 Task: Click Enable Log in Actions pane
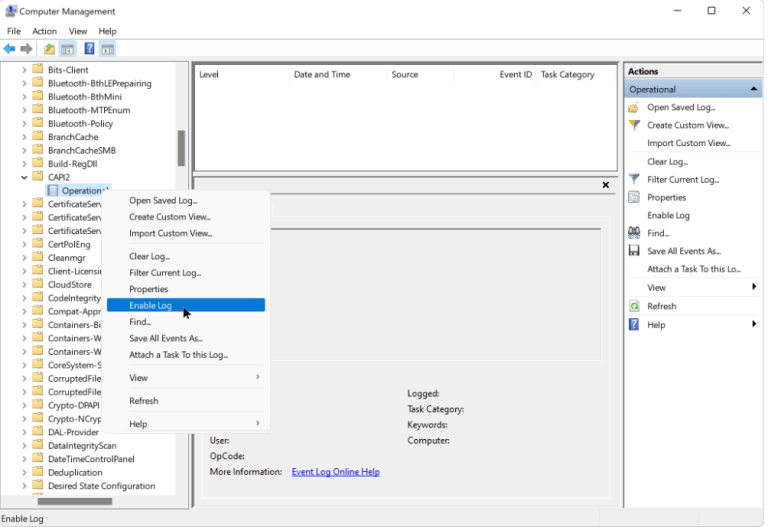668,216
